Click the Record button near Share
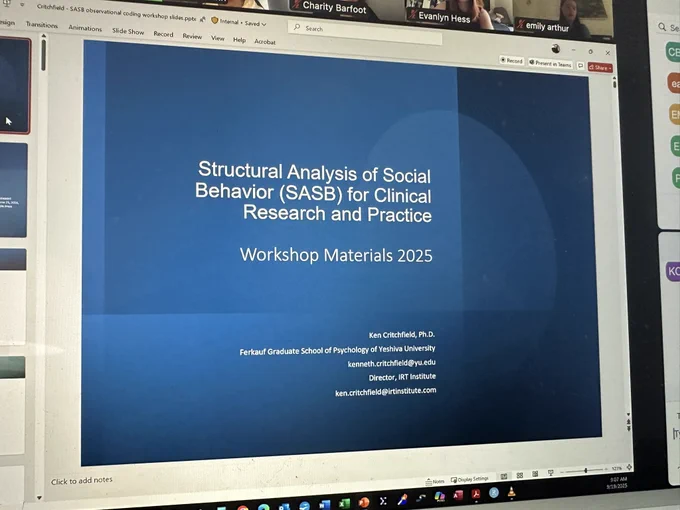Viewport: 680px width, 510px height. tap(511, 61)
